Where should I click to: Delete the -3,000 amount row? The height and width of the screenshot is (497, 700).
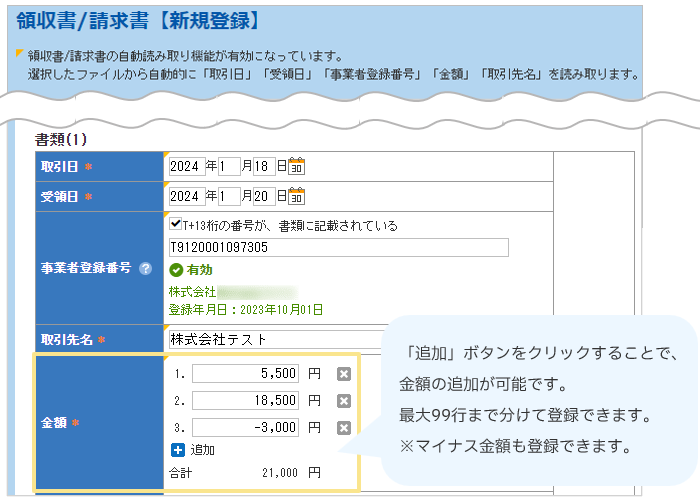[x=344, y=428]
